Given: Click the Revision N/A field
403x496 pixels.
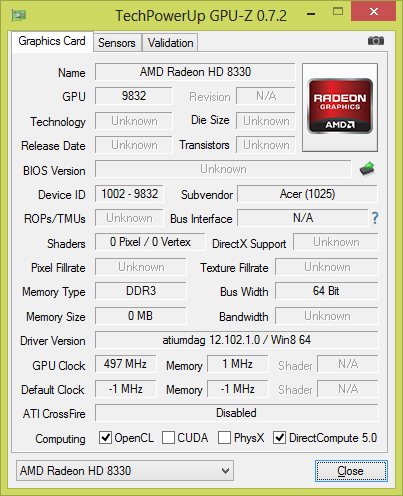Looking at the screenshot, I should 266,96.
